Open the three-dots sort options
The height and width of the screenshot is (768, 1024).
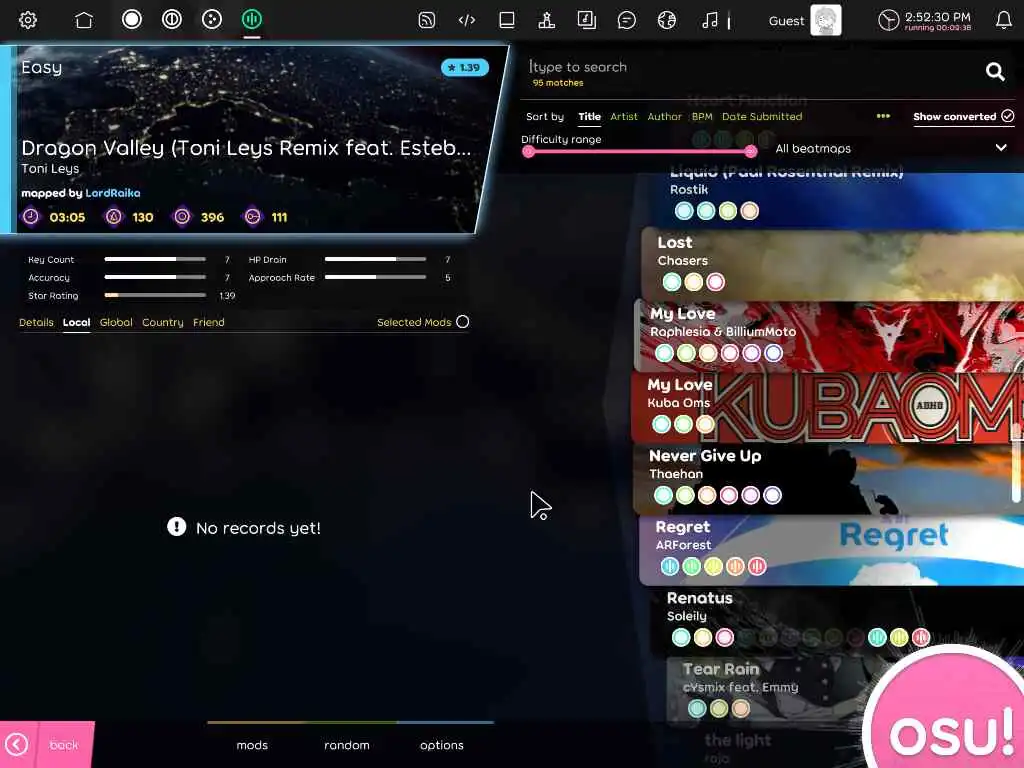pos(883,116)
